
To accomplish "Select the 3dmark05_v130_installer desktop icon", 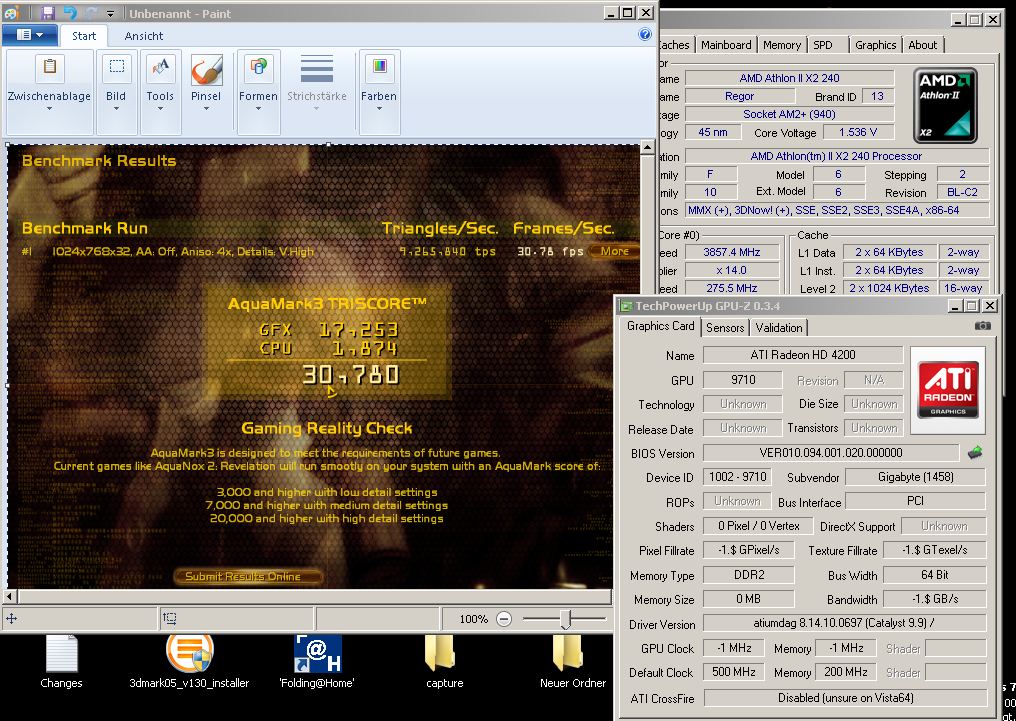I will 189,662.
